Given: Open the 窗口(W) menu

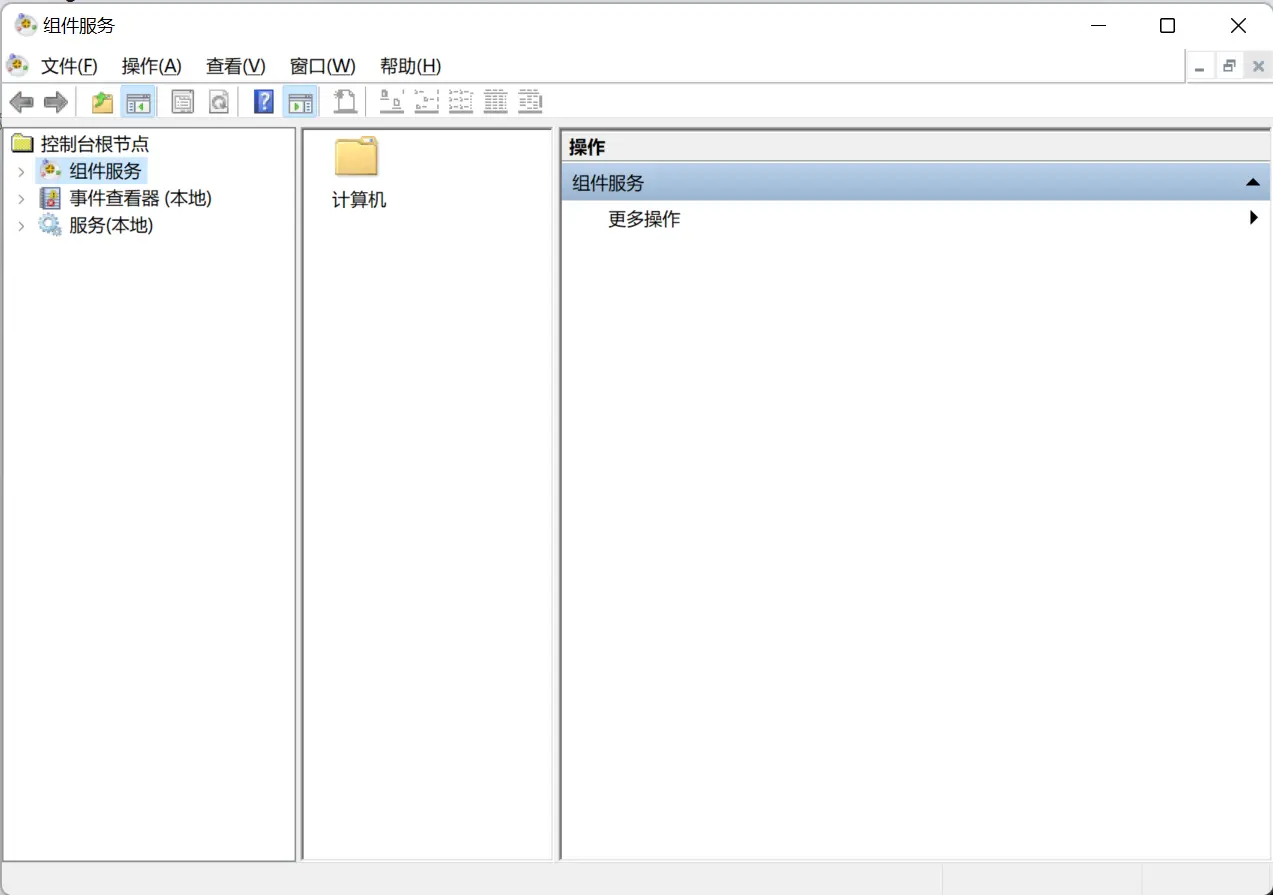Looking at the screenshot, I should click(x=322, y=66).
